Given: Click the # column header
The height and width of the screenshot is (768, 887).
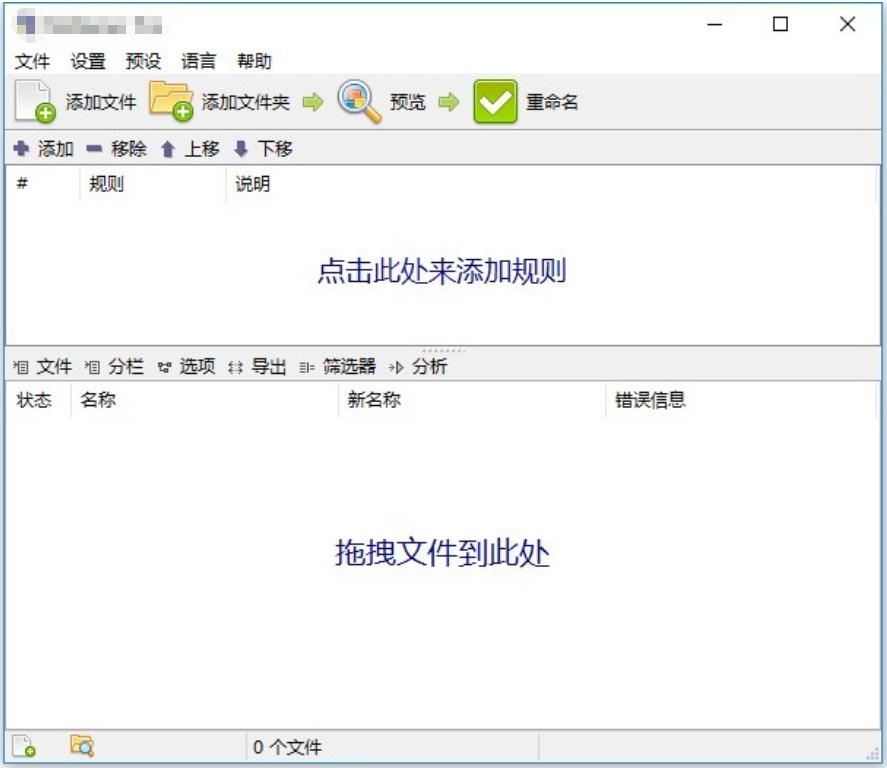Looking at the screenshot, I should (42, 184).
